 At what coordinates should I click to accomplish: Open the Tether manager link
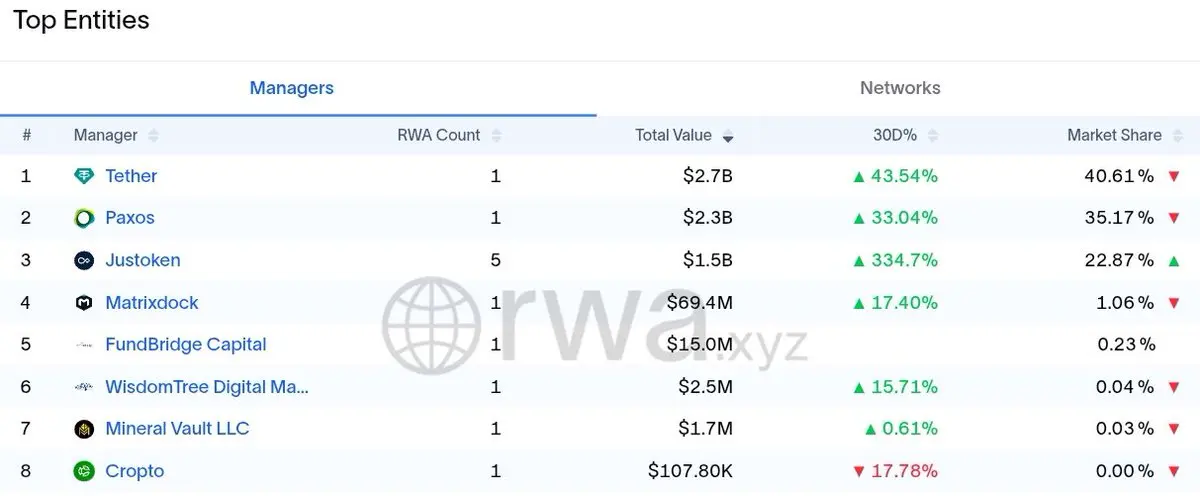tap(131, 176)
